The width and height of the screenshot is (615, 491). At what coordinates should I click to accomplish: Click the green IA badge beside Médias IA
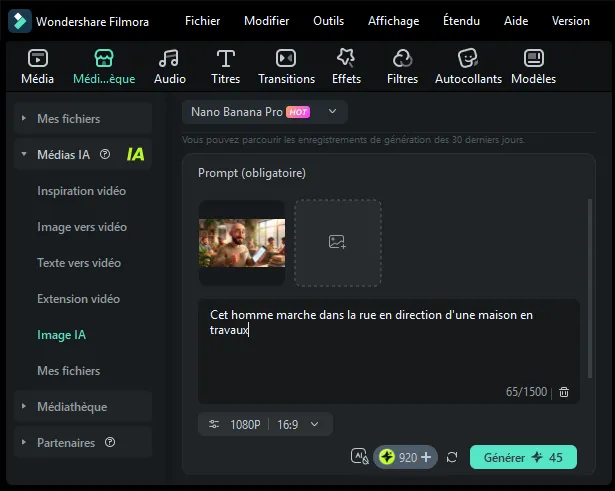tap(135, 154)
